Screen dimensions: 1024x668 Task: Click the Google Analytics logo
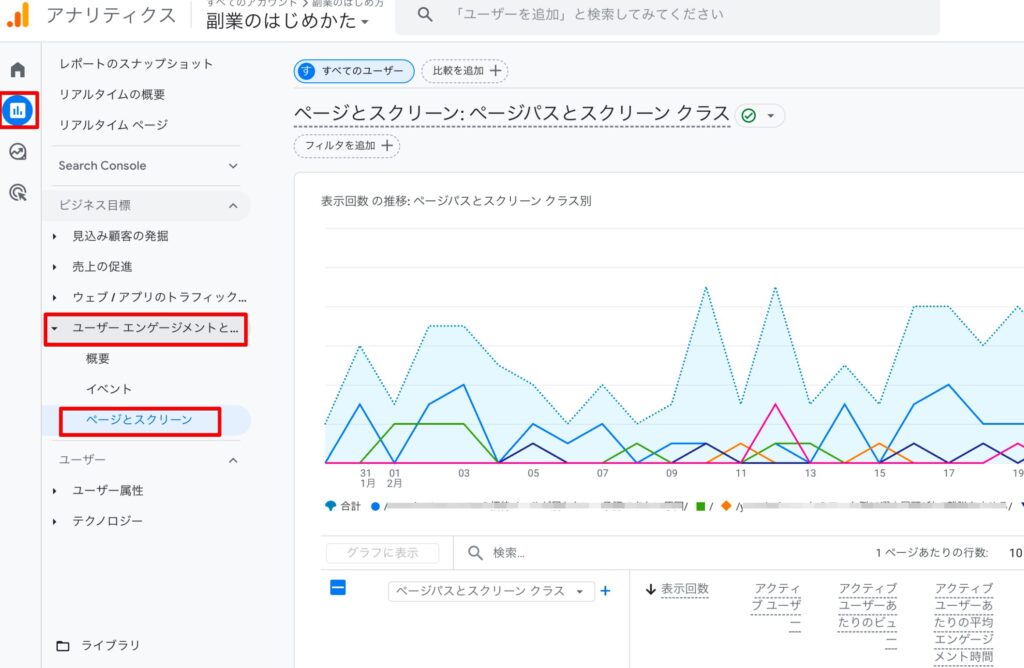[18, 15]
